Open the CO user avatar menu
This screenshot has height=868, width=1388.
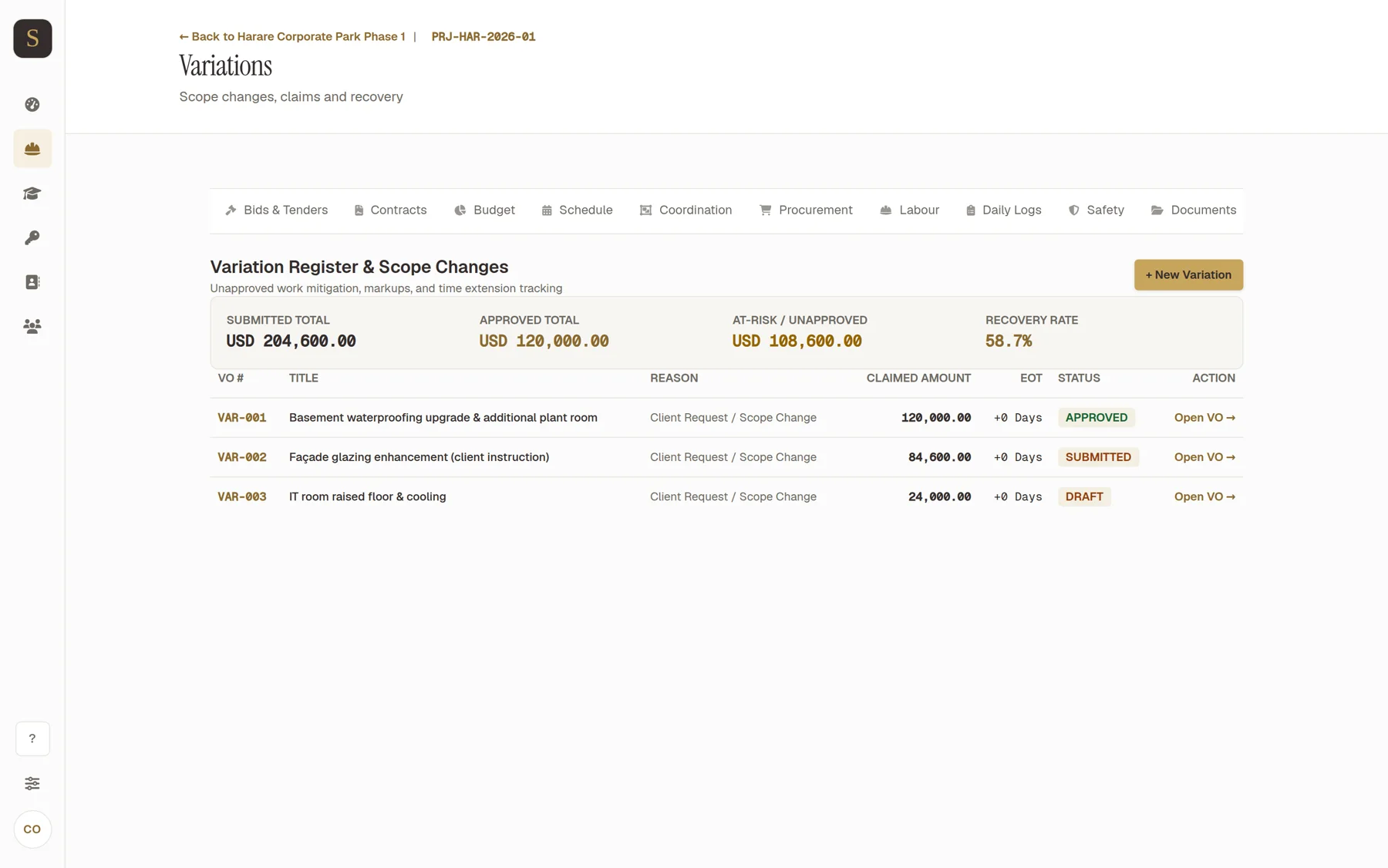32,829
